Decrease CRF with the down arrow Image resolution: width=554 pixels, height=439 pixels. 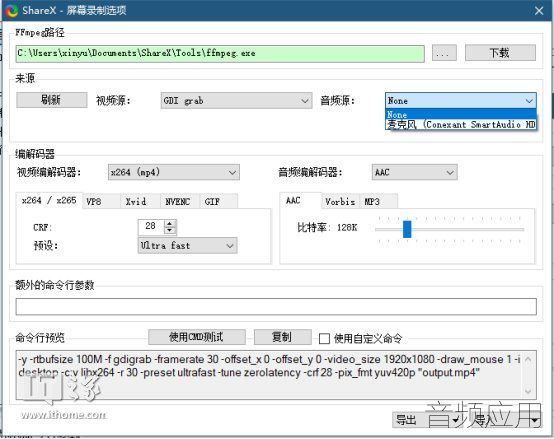click(x=170, y=230)
